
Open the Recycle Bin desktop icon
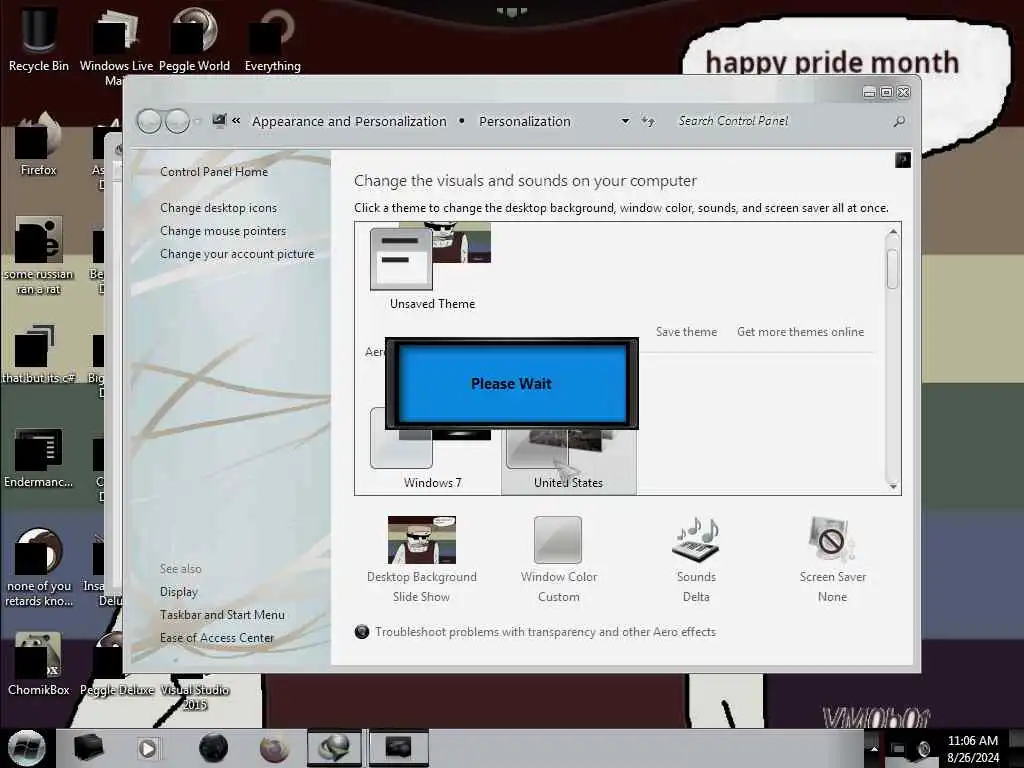(38, 39)
